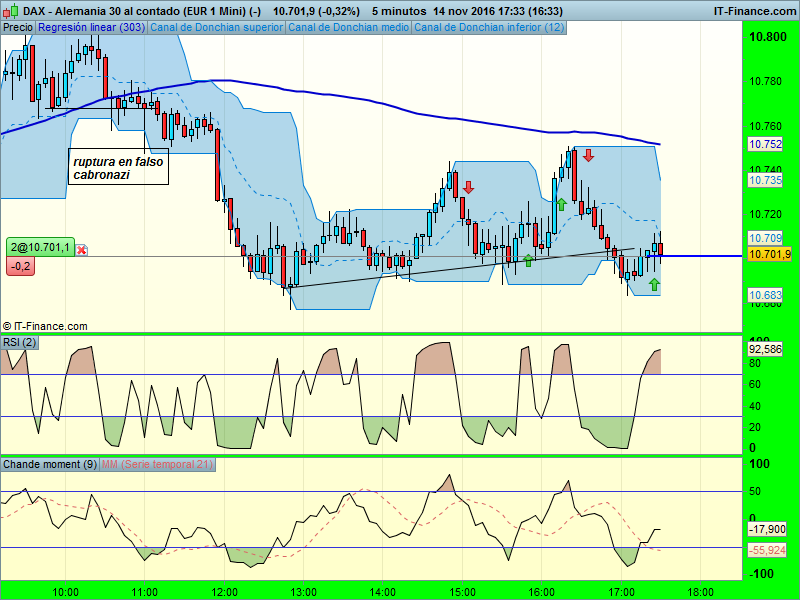Click the Chande value tag -17,900
Viewport: 800px width, 600px height.
[767, 529]
